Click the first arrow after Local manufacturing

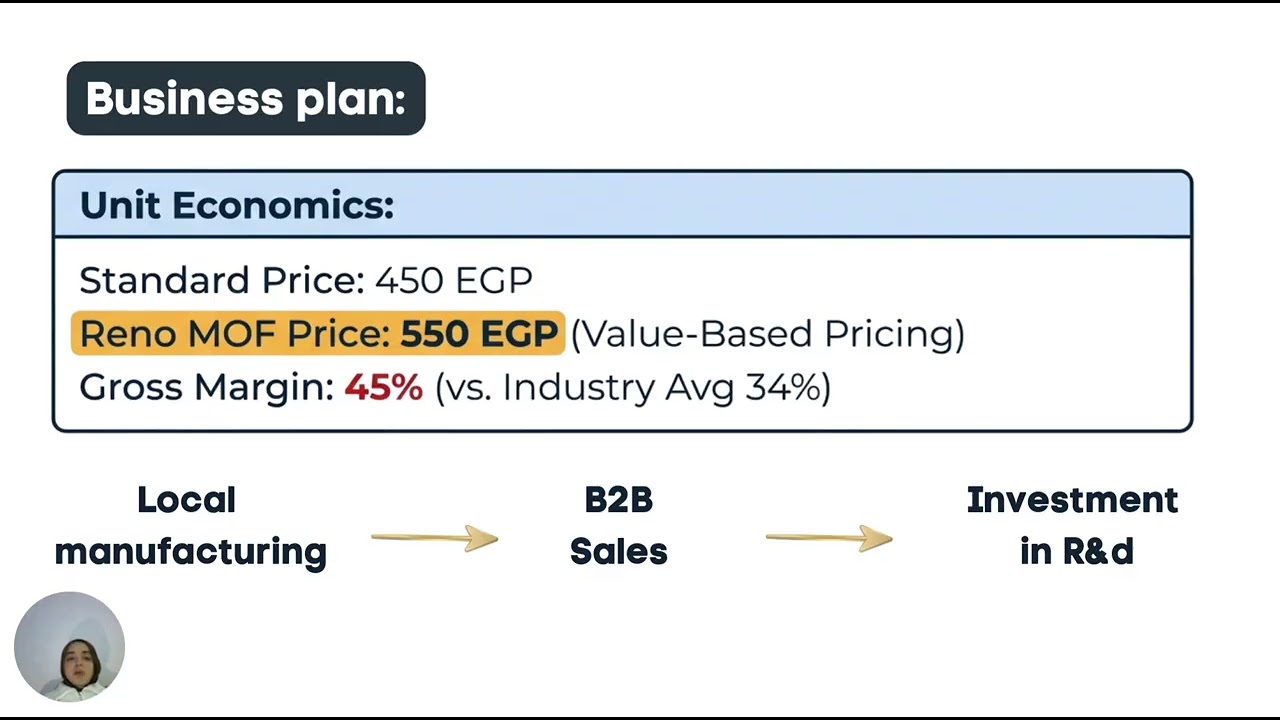point(434,538)
